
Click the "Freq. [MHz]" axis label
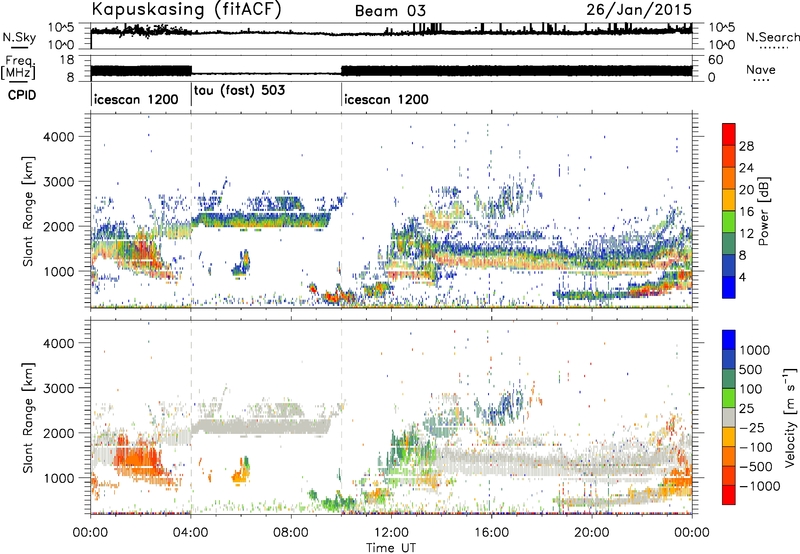18,66
